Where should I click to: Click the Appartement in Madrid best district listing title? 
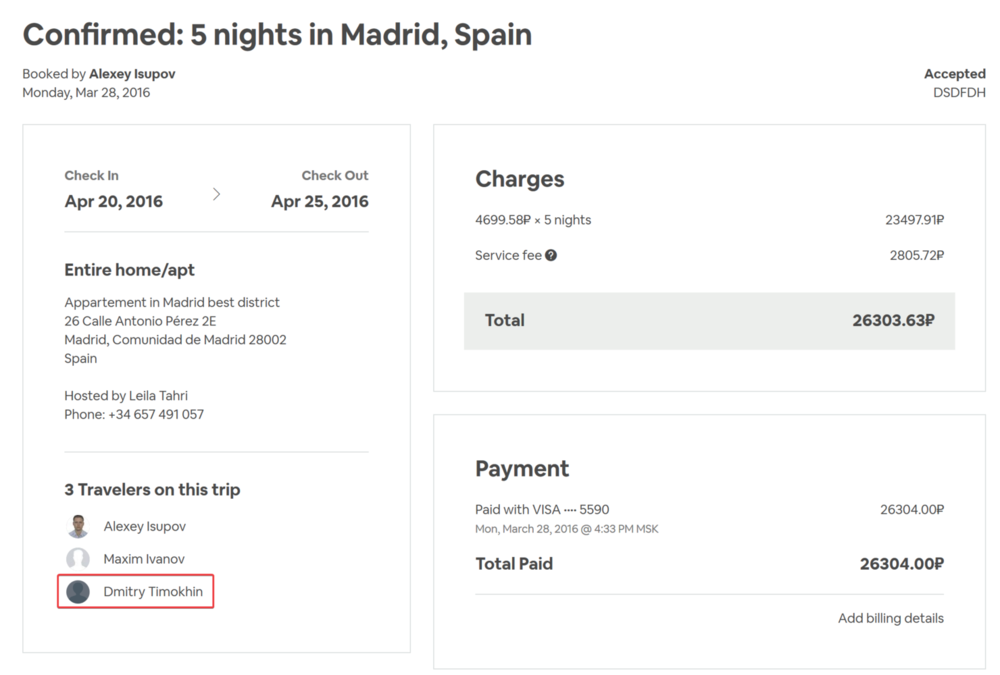tap(172, 302)
